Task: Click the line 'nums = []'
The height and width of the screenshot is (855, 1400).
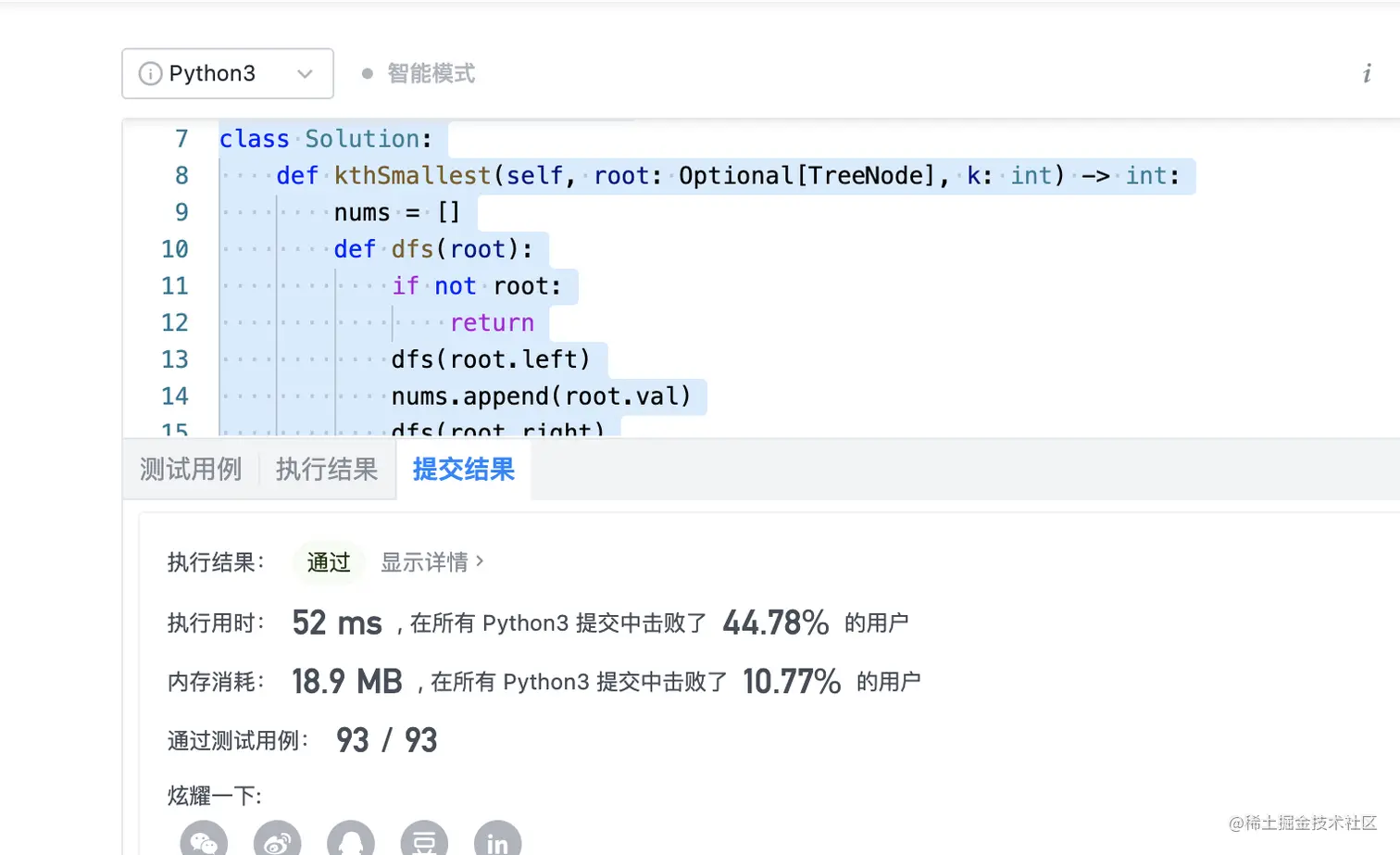Action: tap(397, 212)
